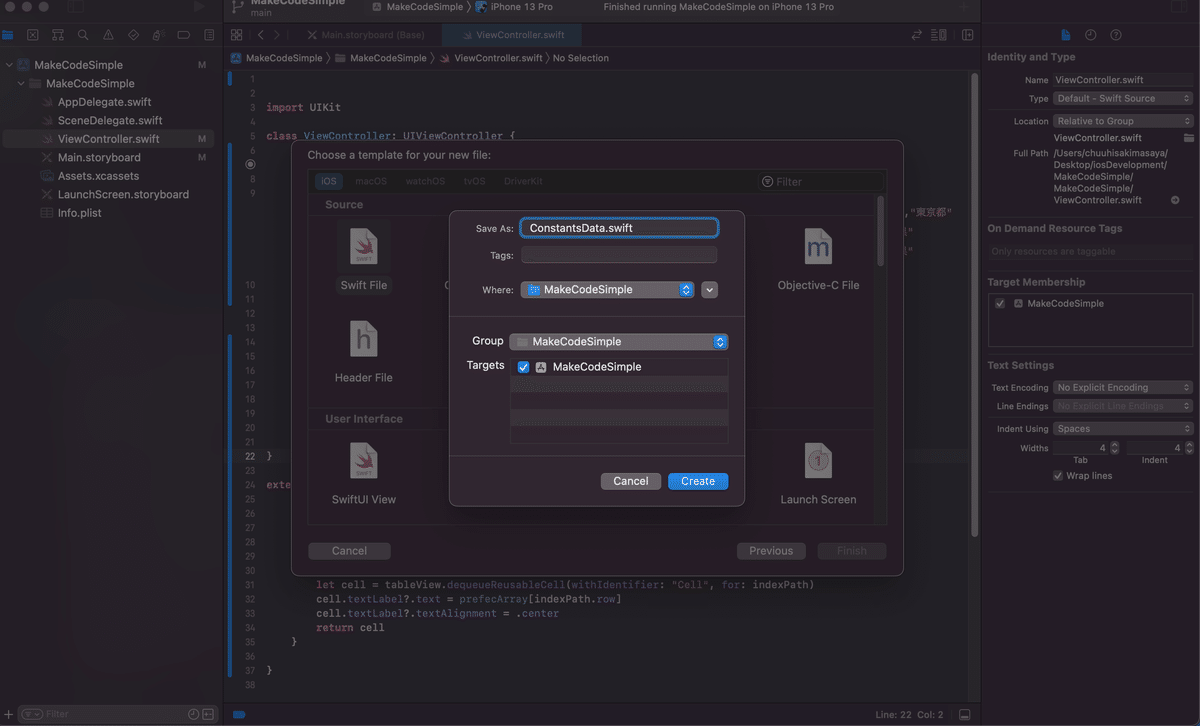Select the SwiftUI View template
This screenshot has height=726, width=1200.
(x=364, y=472)
